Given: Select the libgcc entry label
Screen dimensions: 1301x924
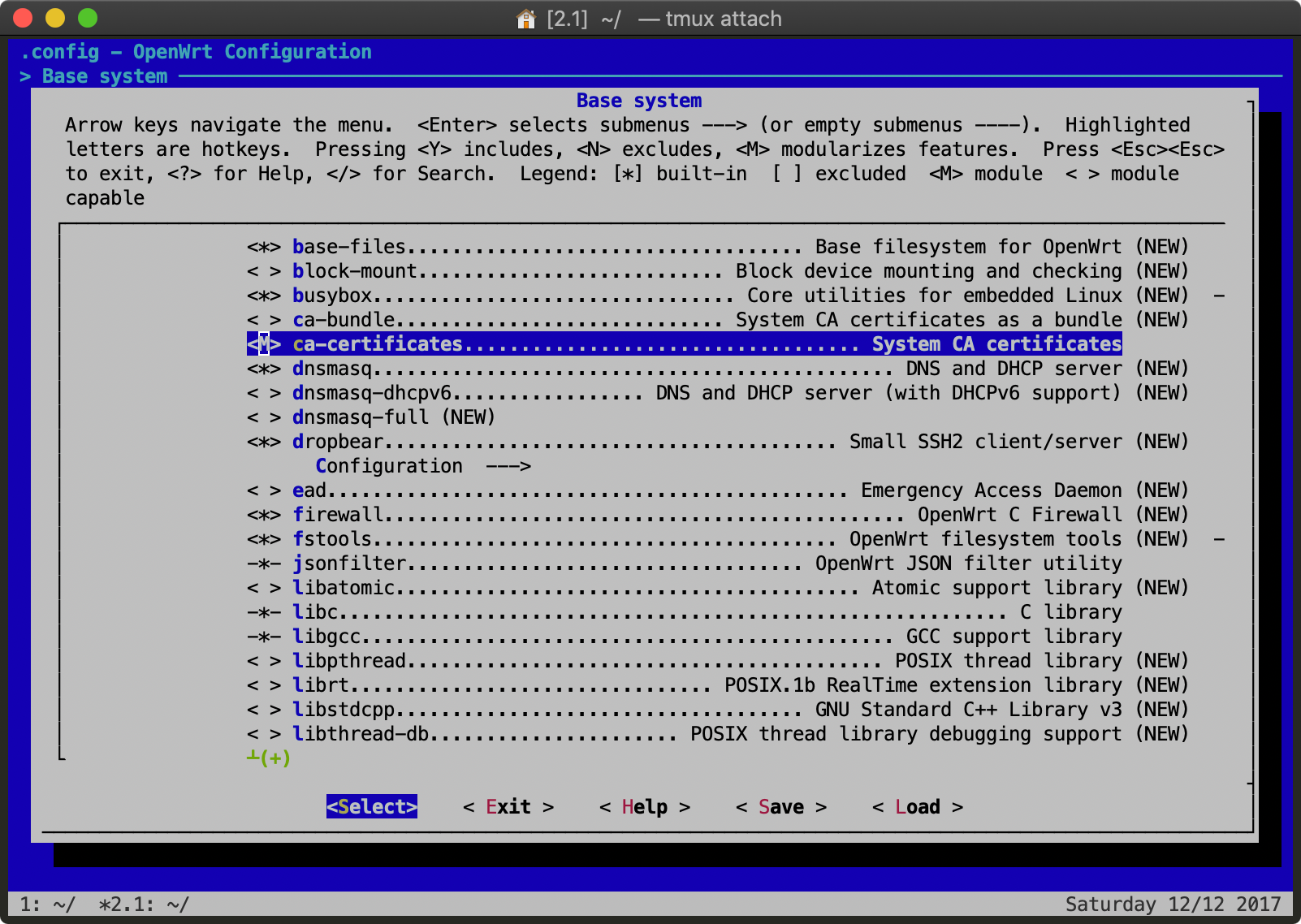Looking at the screenshot, I should (x=326, y=637).
